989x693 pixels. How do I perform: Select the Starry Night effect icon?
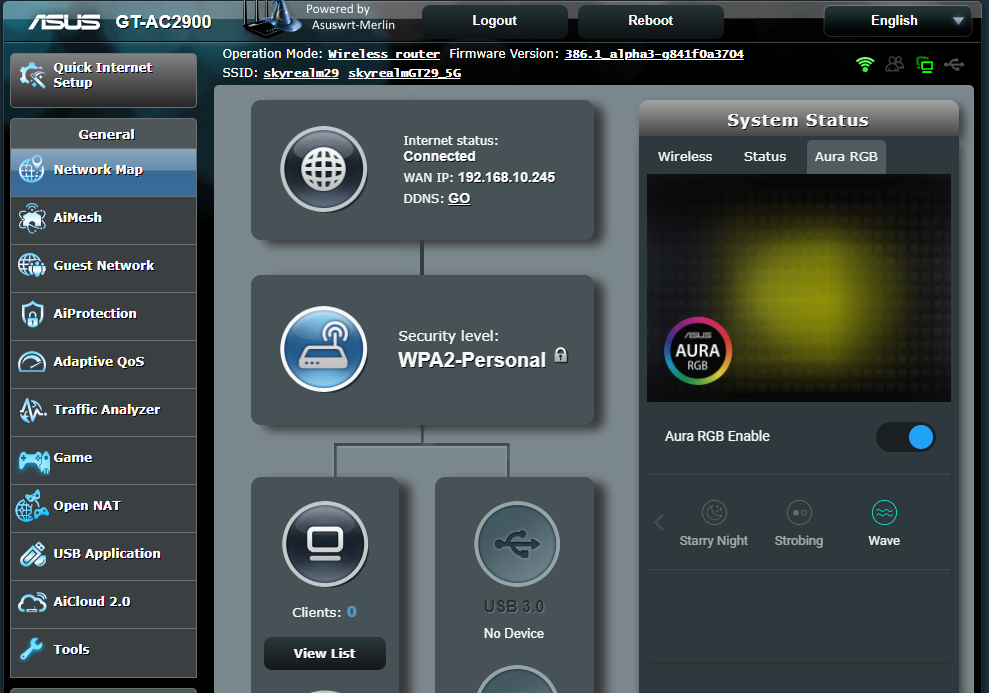[x=714, y=513]
